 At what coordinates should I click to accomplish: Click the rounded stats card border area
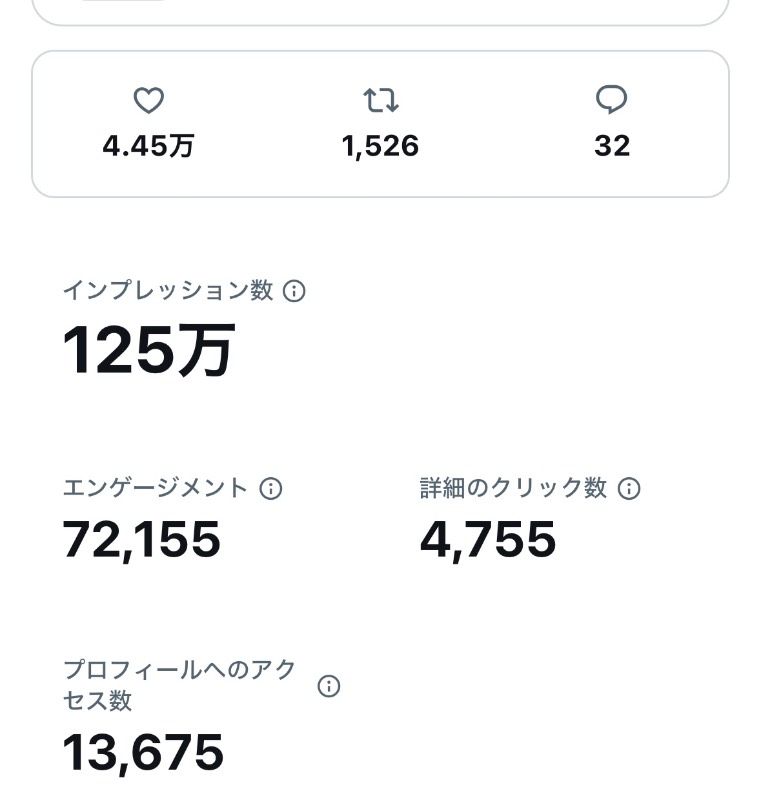[x=380, y=124]
